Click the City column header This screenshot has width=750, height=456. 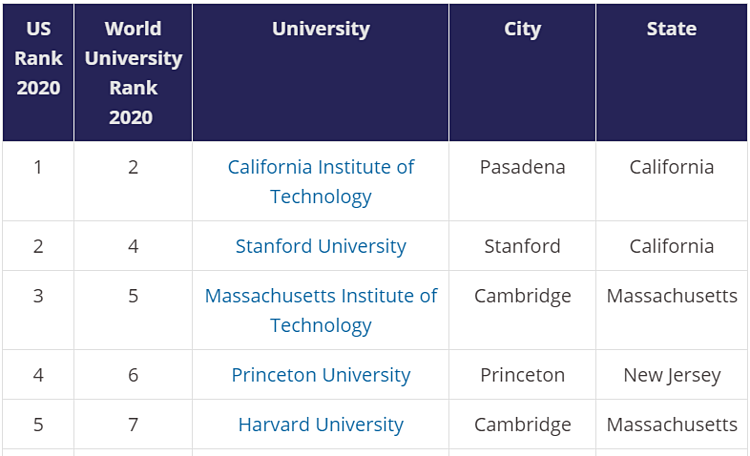point(522,29)
